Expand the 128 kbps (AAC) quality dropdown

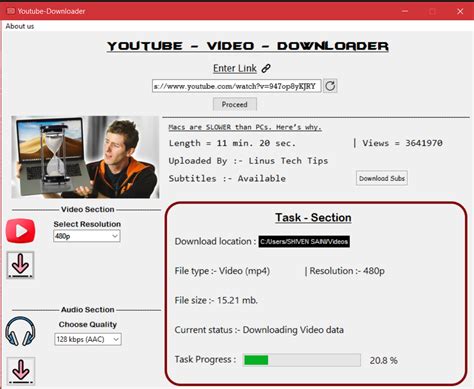pos(88,339)
